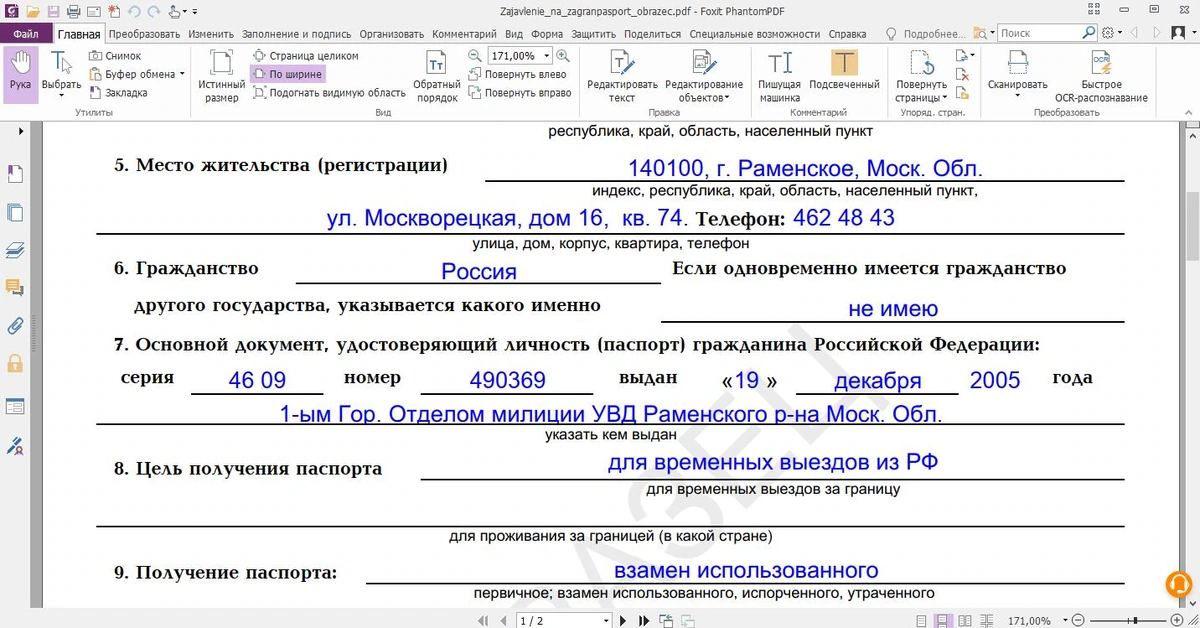Open Редактирование объектов dropdown

tap(704, 76)
